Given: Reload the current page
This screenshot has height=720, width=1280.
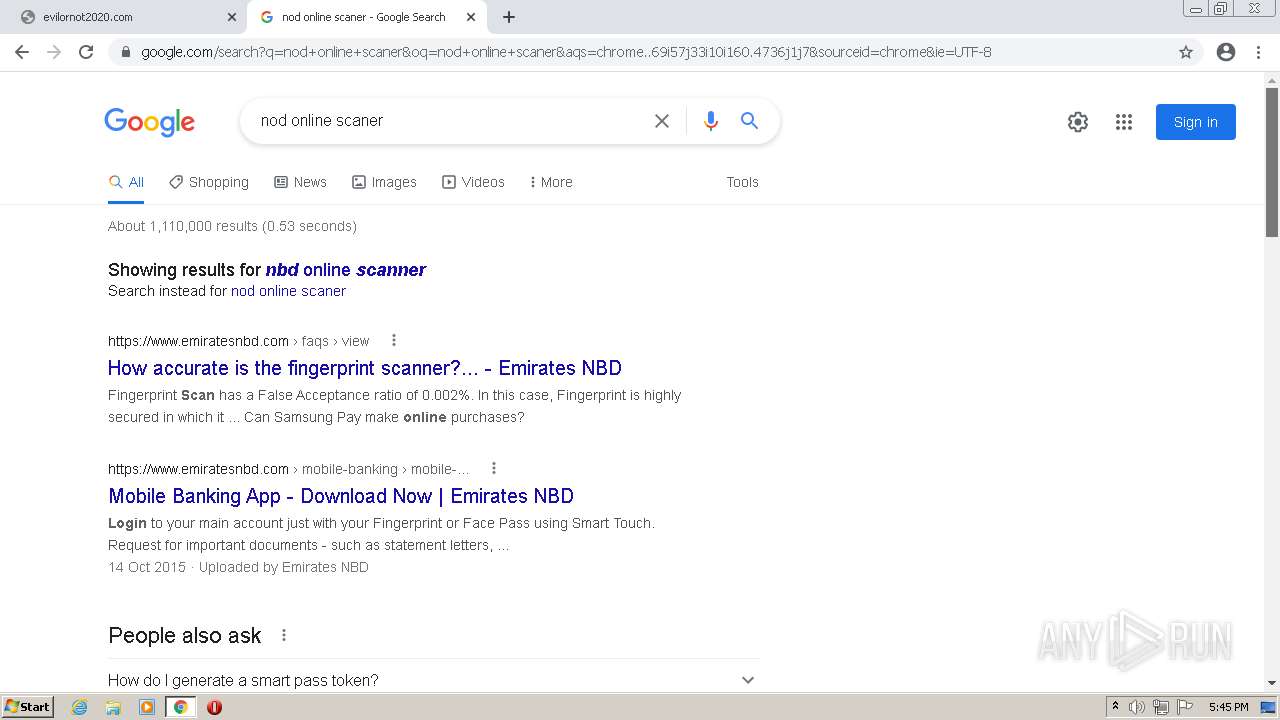Looking at the screenshot, I should (x=86, y=52).
